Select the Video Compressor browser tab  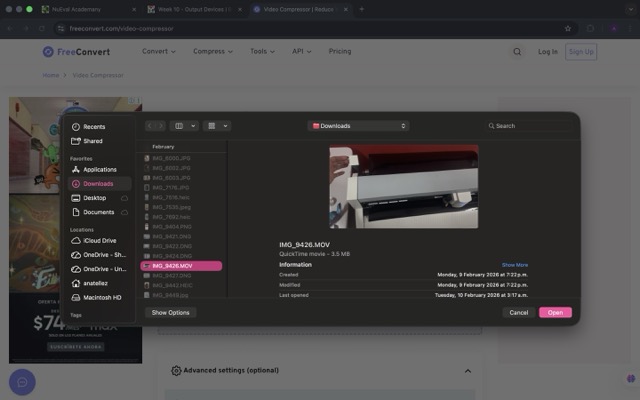point(298,9)
